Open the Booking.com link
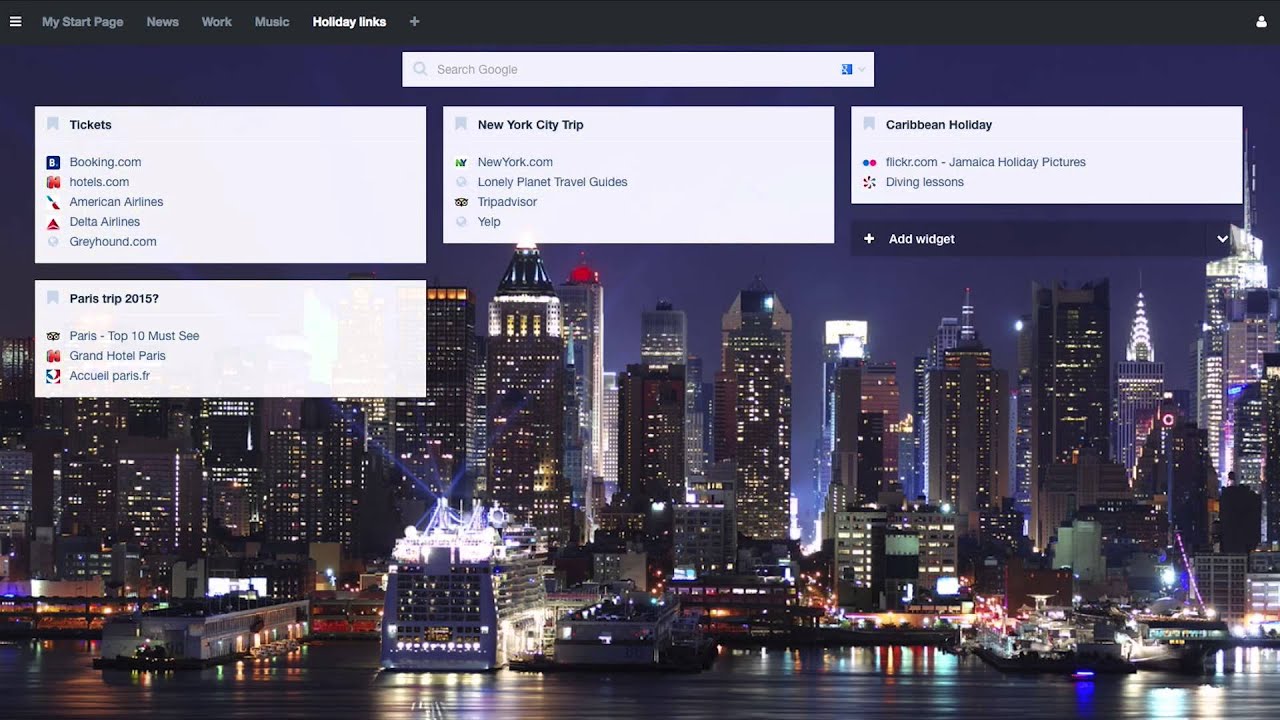The width and height of the screenshot is (1280, 720). [x=105, y=162]
